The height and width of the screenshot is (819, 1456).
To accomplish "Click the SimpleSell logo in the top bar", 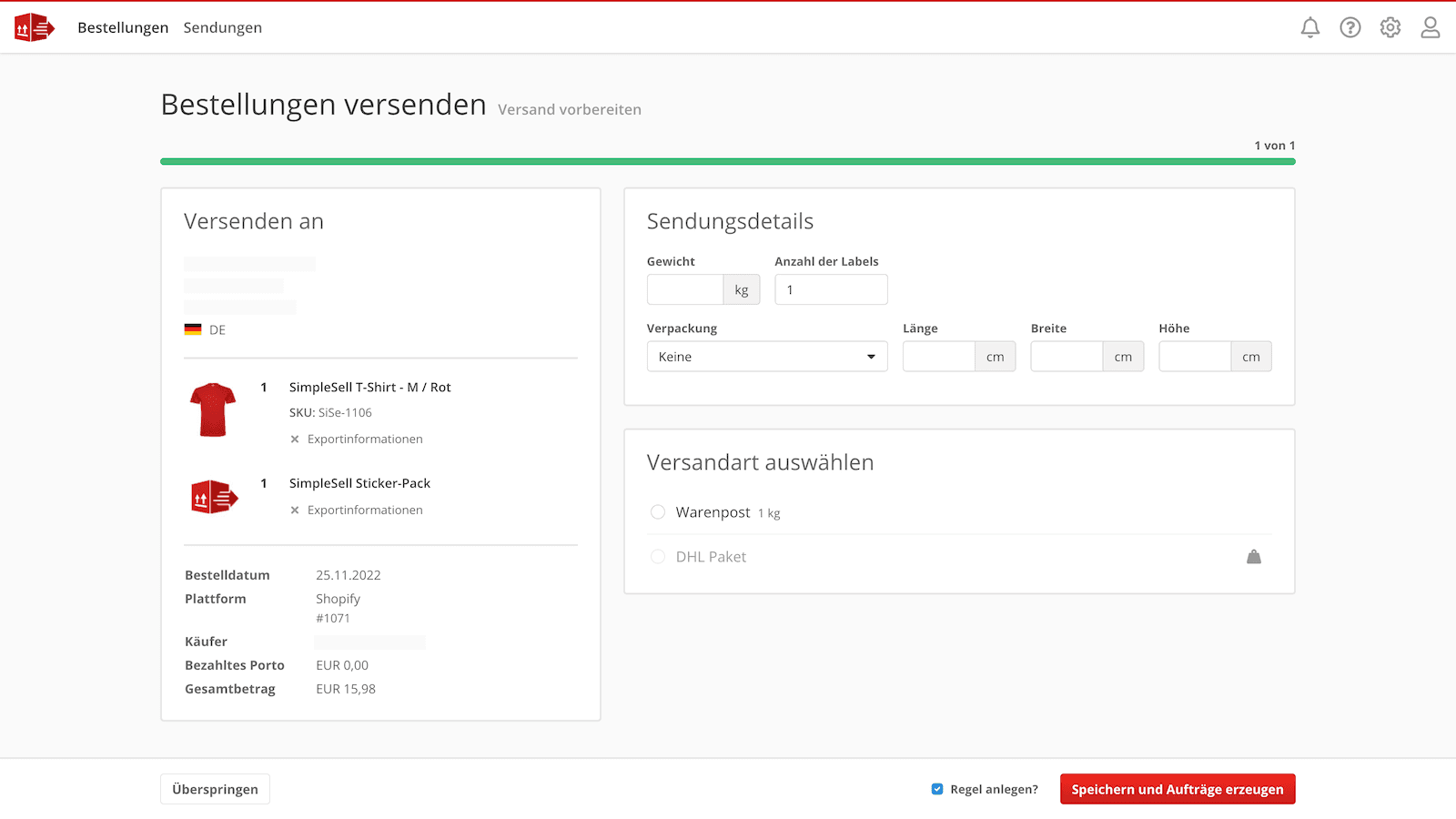I will pyautogui.click(x=34, y=27).
